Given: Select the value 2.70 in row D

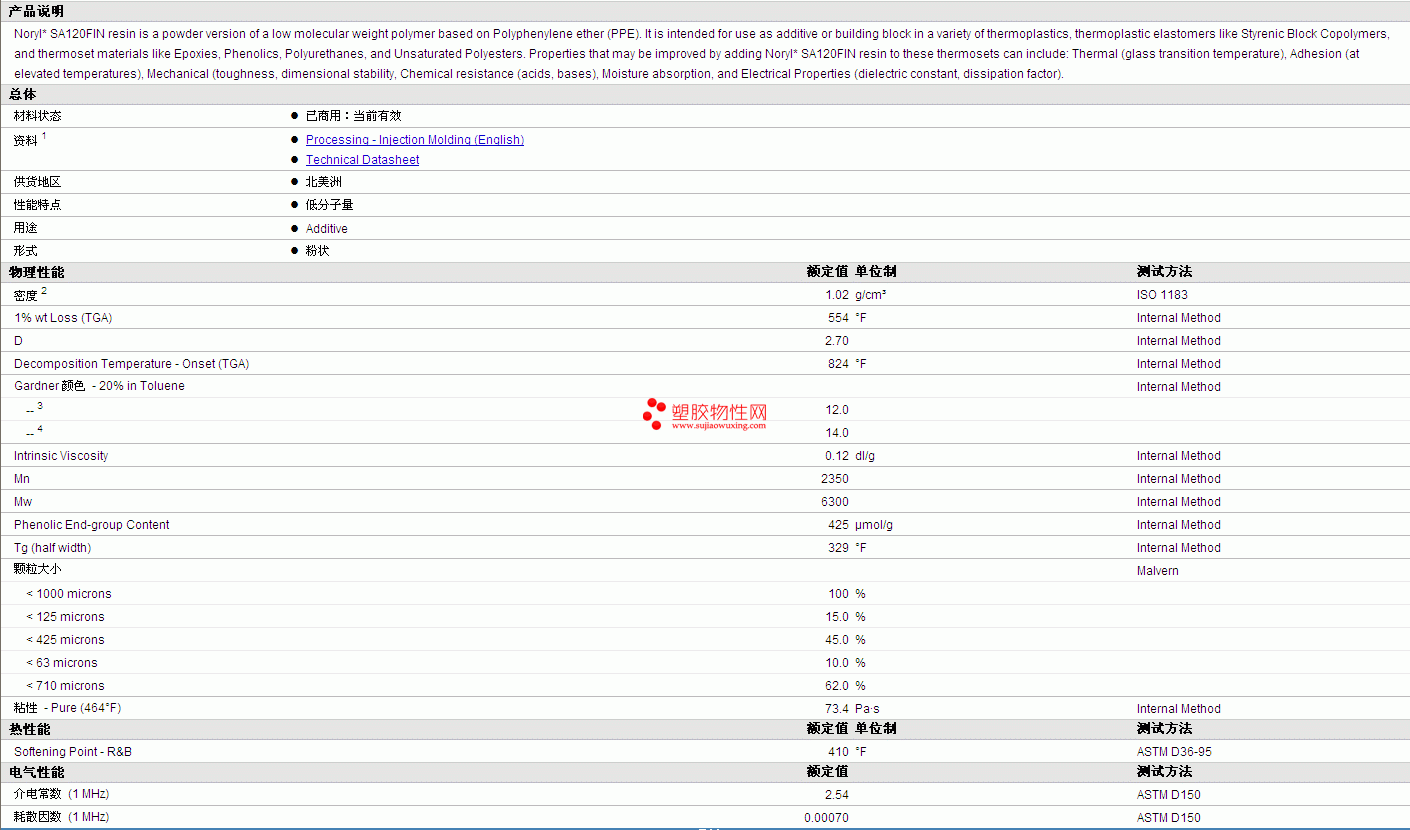Looking at the screenshot, I should (837, 341).
